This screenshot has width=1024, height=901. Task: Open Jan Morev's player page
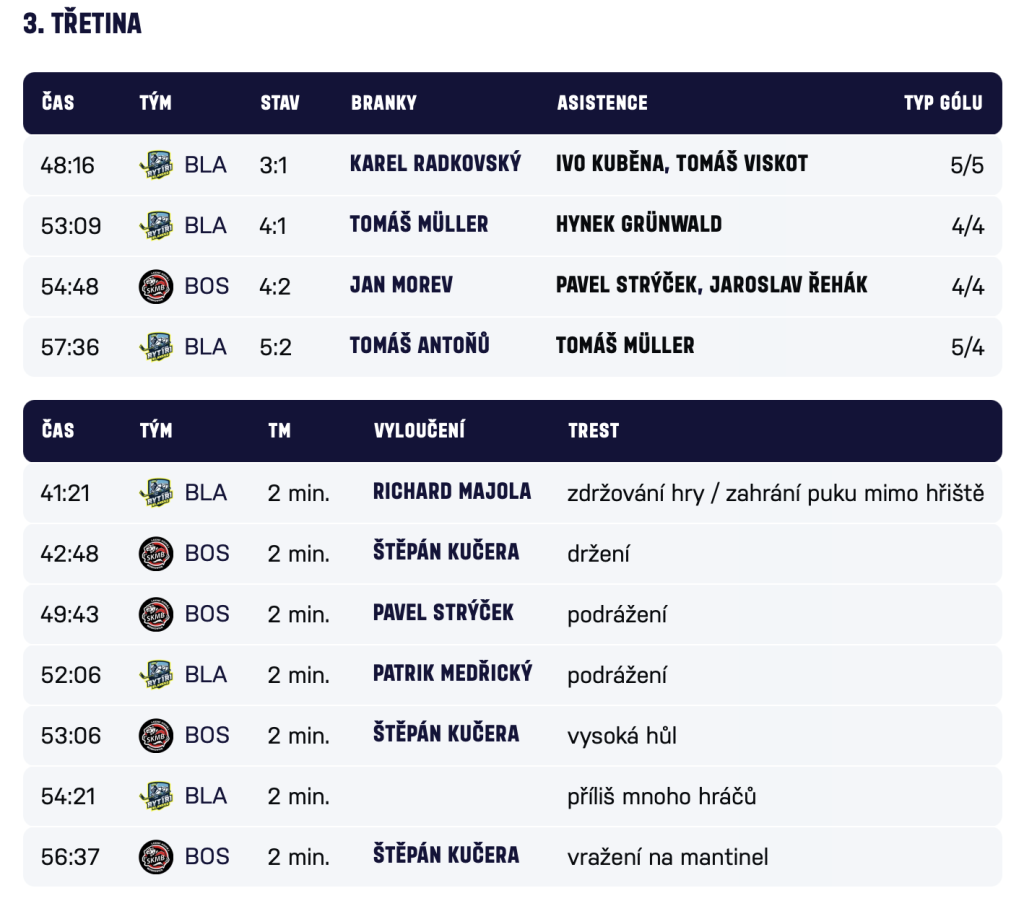pyautogui.click(x=401, y=285)
